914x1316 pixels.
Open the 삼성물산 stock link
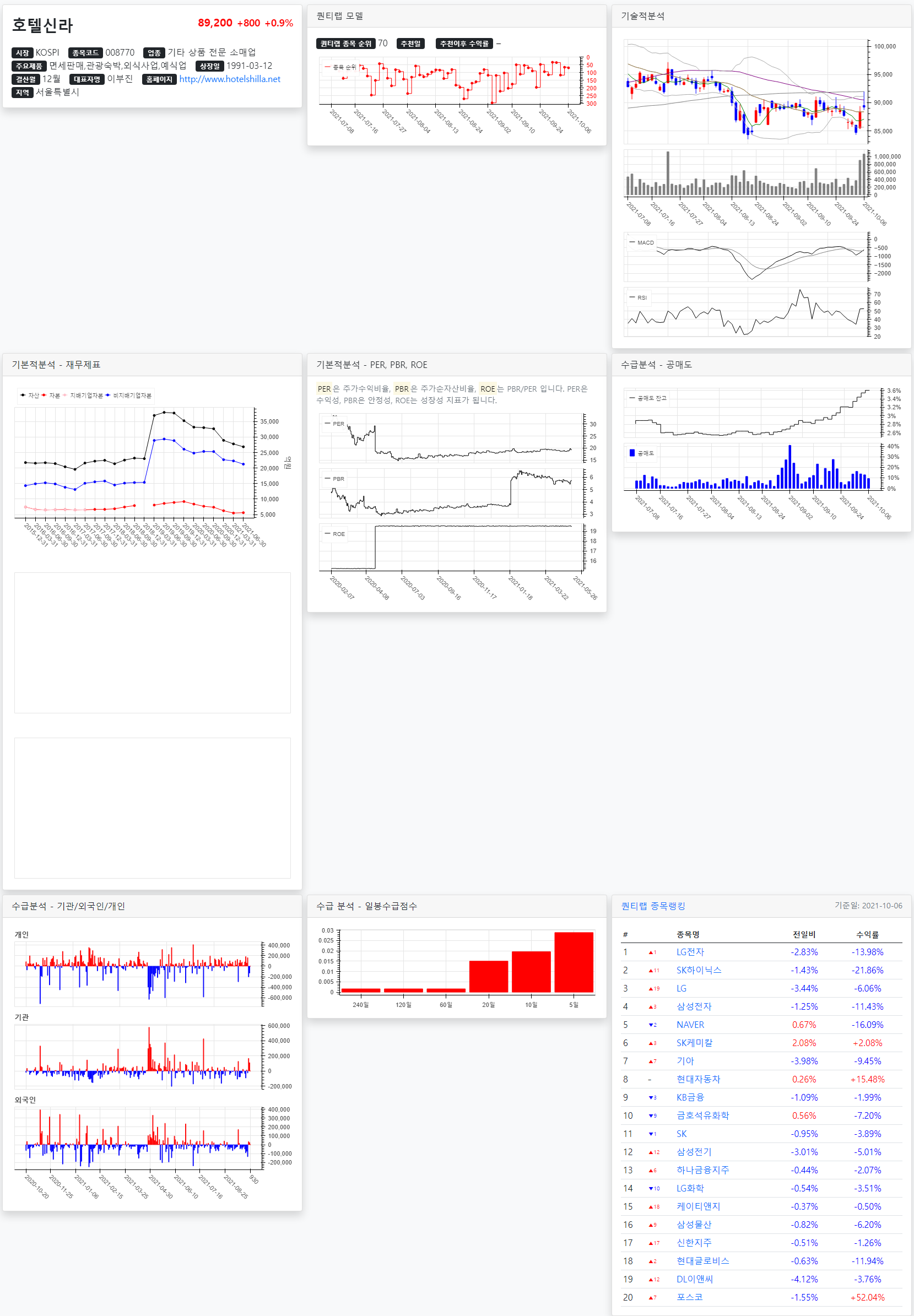click(694, 1225)
